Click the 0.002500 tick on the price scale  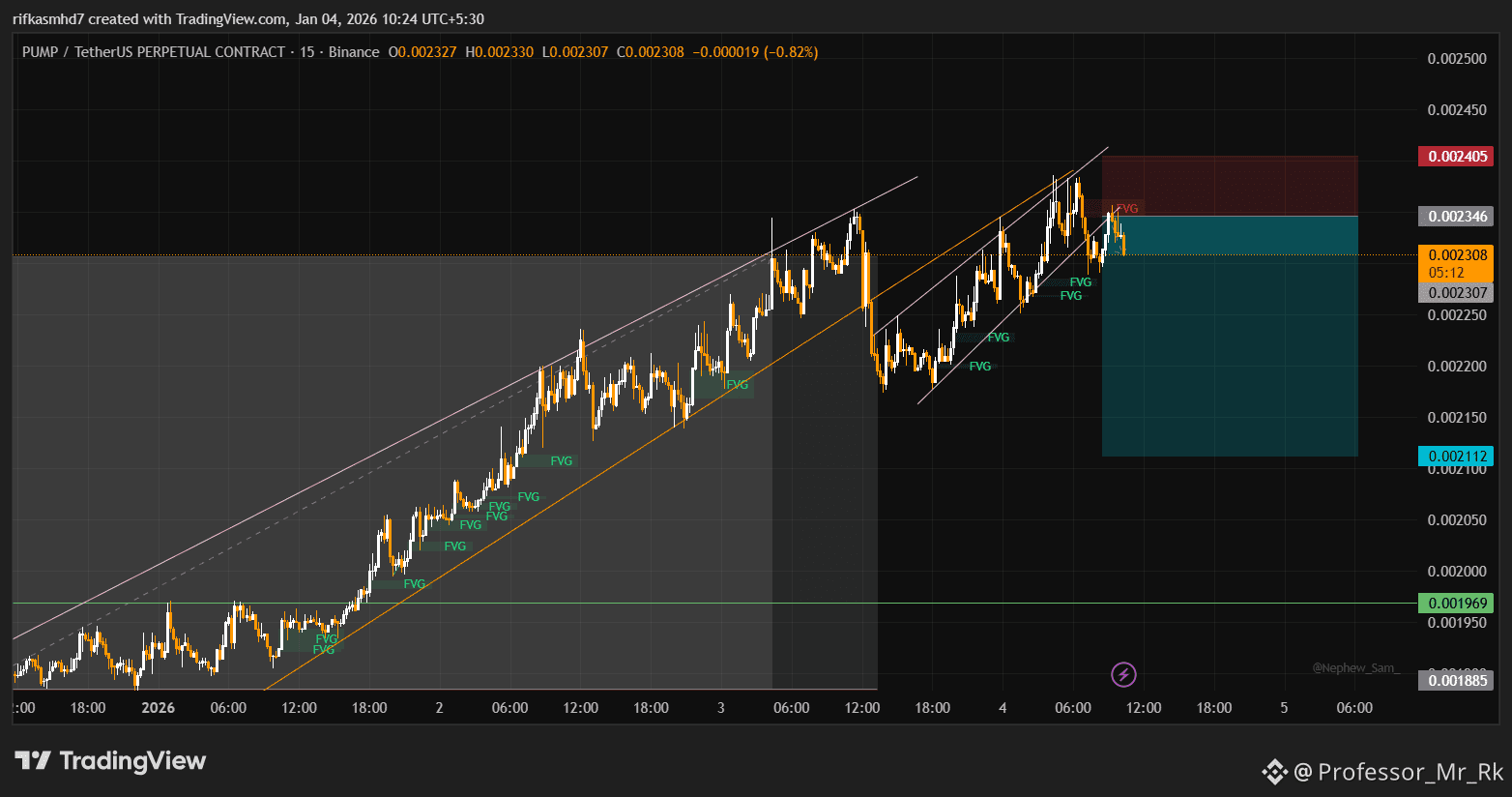(1456, 59)
